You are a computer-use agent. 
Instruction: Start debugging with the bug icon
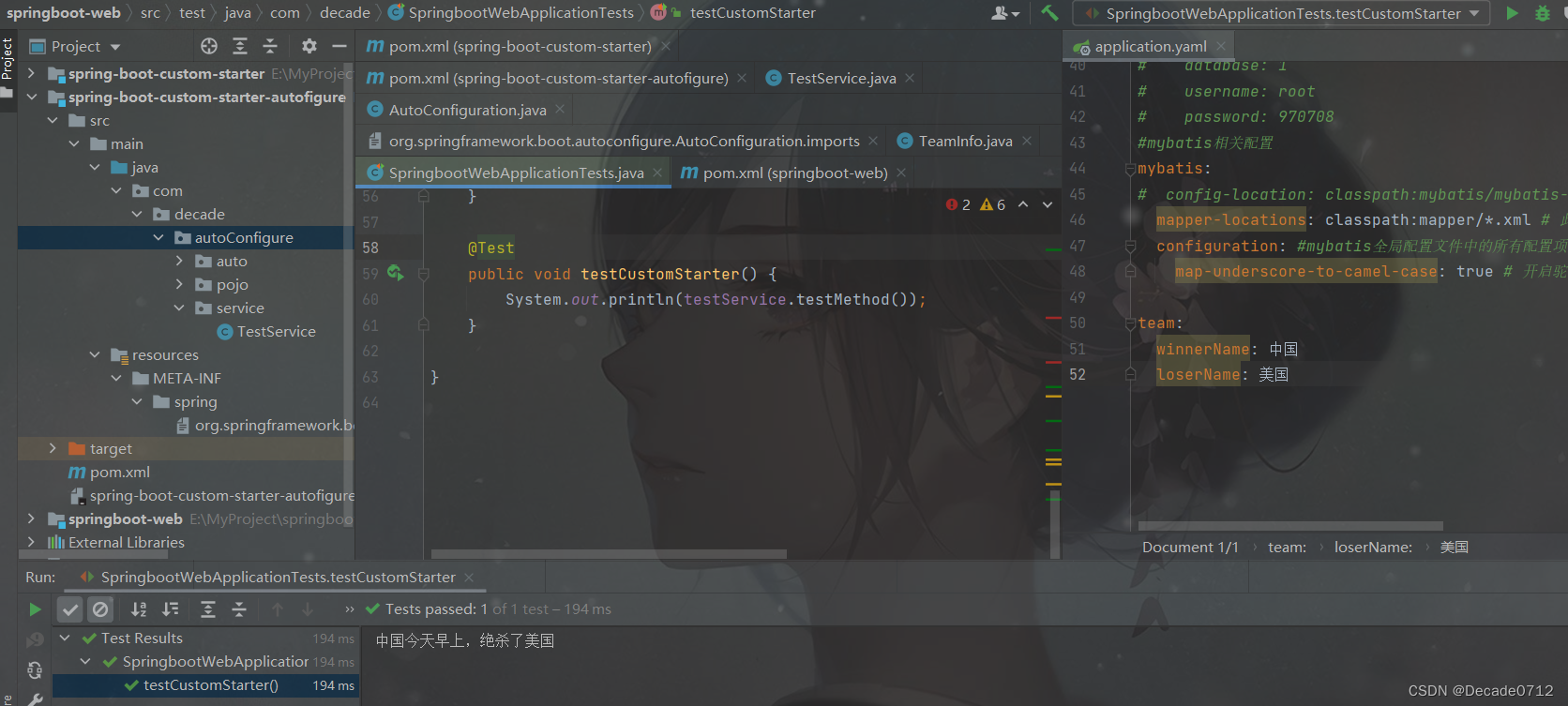pos(1542,13)
